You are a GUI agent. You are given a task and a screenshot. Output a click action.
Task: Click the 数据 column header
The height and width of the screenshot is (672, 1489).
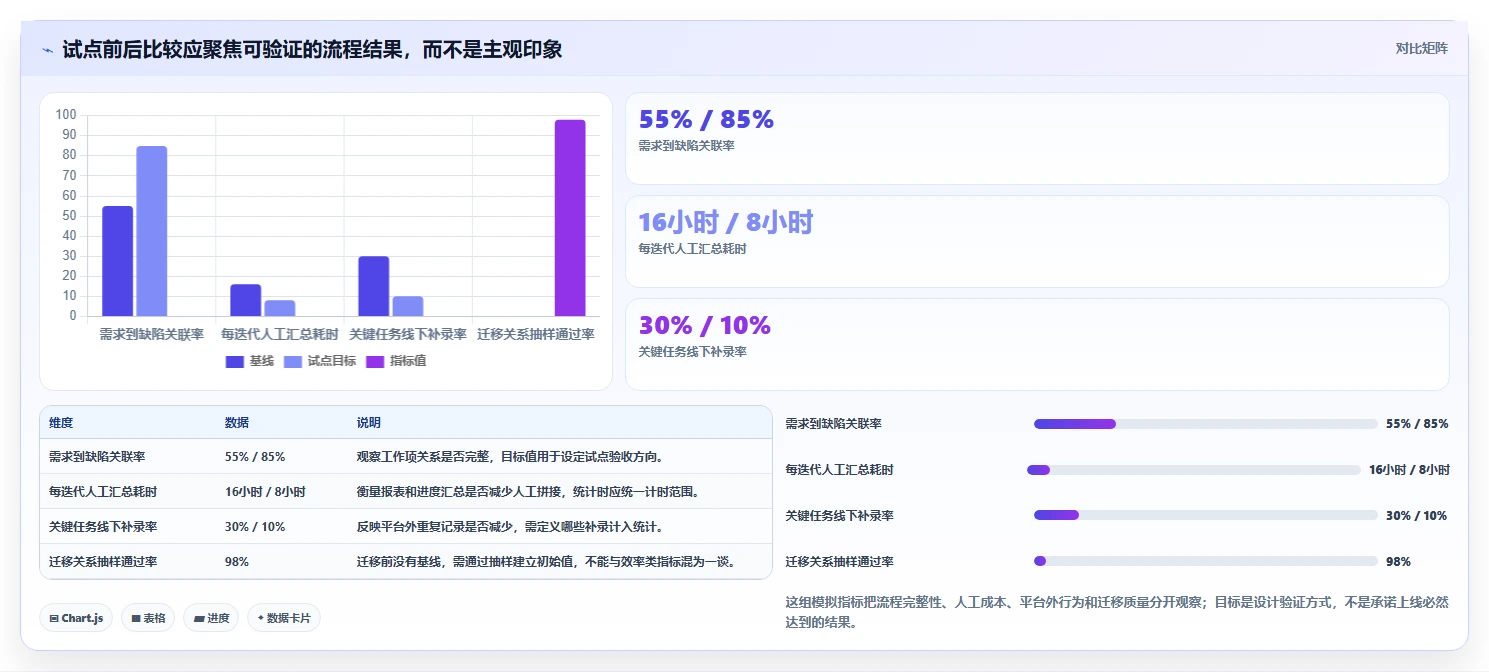[237, 423]
